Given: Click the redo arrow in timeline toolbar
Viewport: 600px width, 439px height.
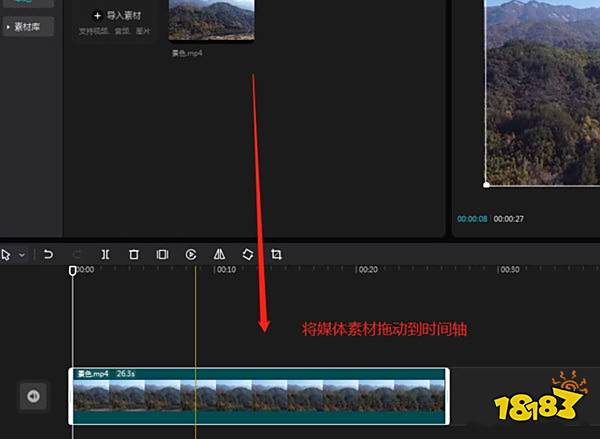Looking at the screenshot, I should (x=77, y=255).
